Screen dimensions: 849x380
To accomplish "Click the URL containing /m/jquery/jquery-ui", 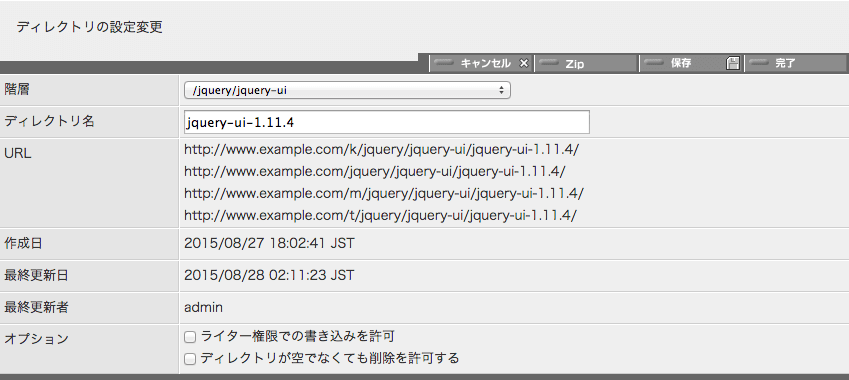I will coord(384,193).
